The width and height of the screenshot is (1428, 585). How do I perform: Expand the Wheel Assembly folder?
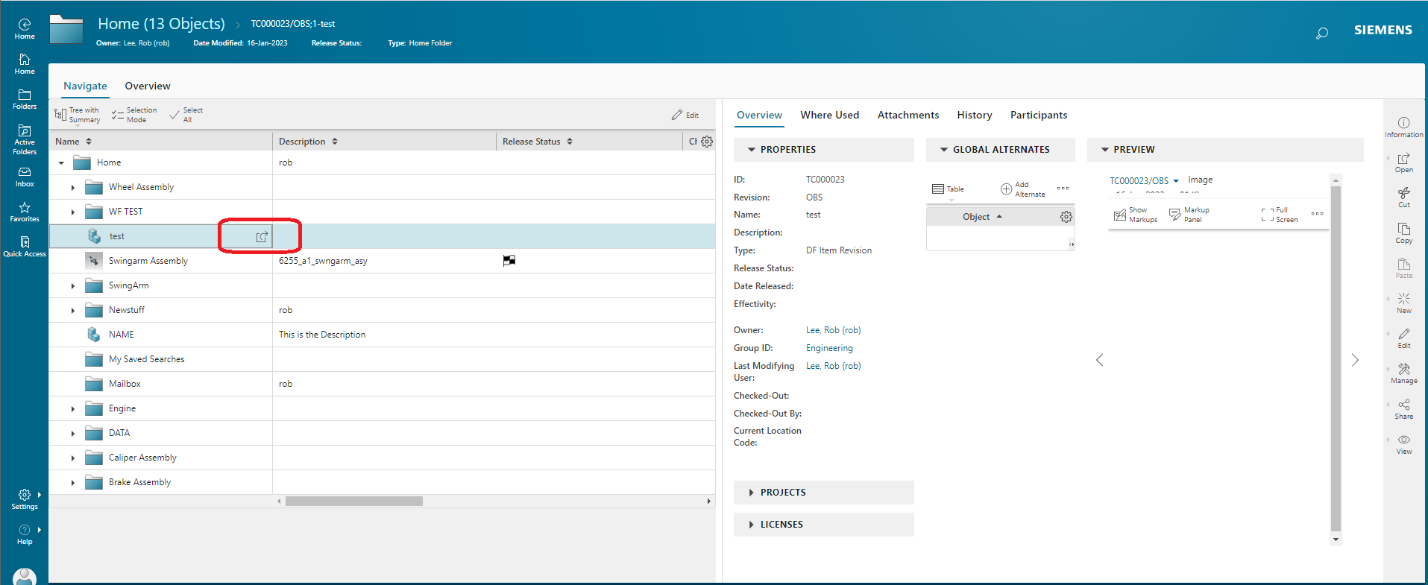tap(71, 186)
